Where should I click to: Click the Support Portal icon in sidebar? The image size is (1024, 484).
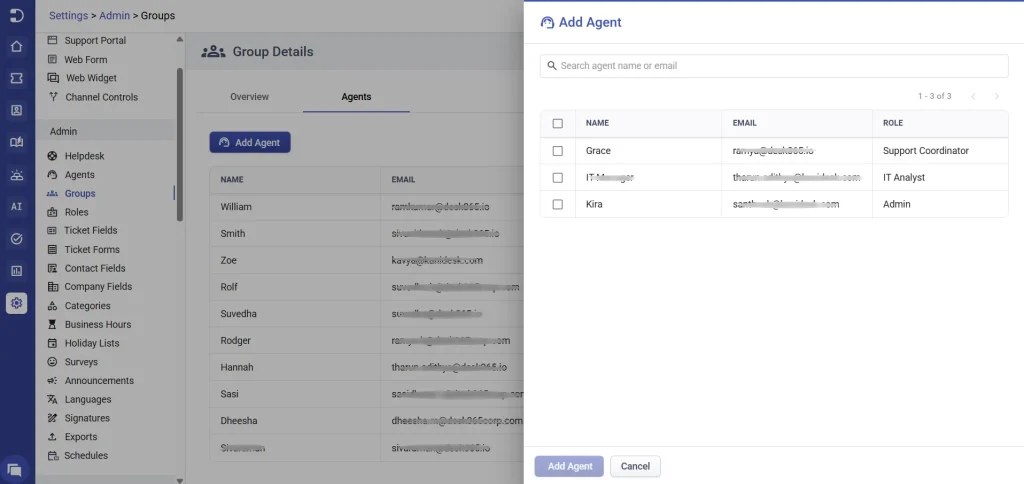[x=52, y=40]
